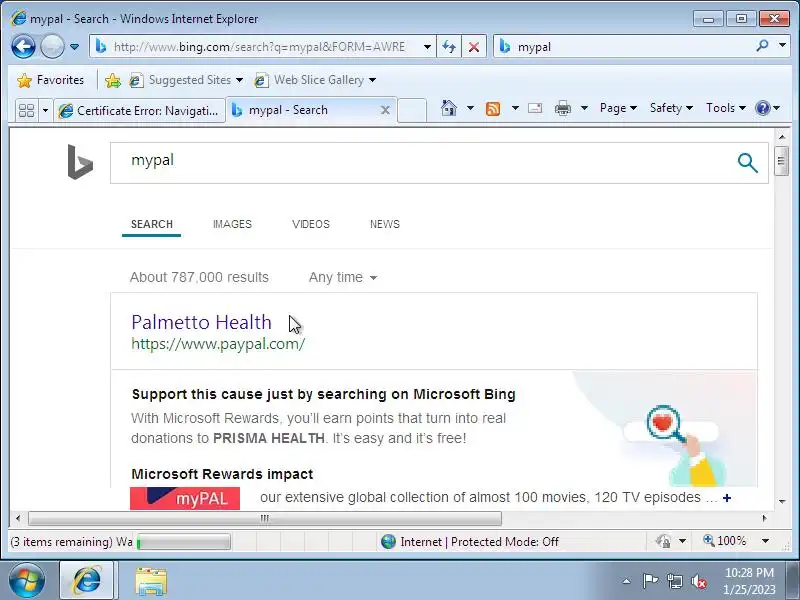Select the VIDEOS tab

click(311, 224)
